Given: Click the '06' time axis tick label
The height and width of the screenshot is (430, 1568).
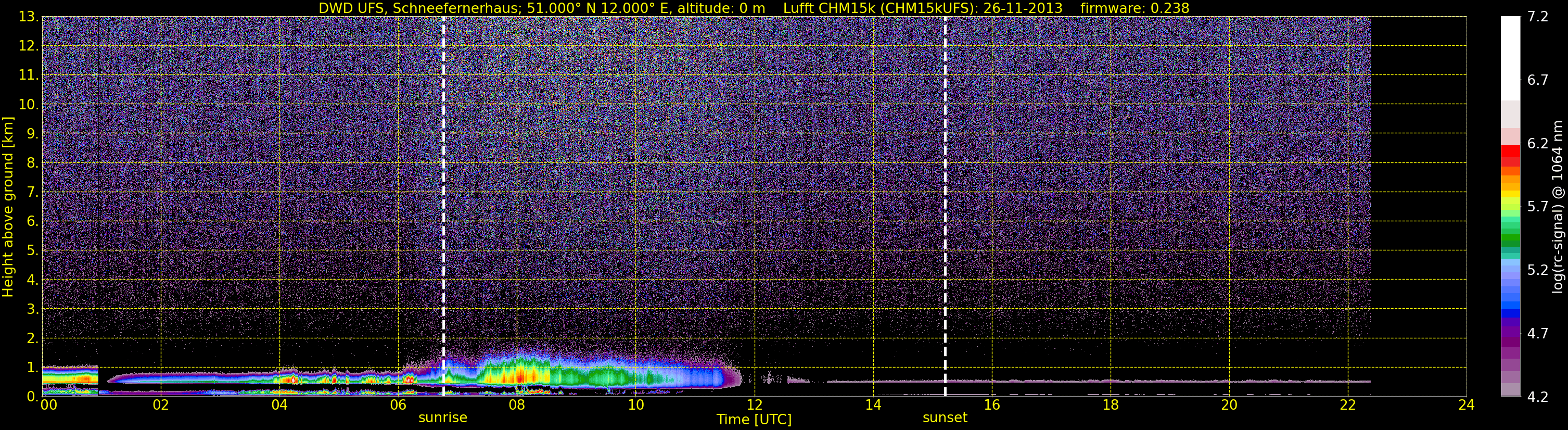Looking at the screenshot, I should [398, 405].
